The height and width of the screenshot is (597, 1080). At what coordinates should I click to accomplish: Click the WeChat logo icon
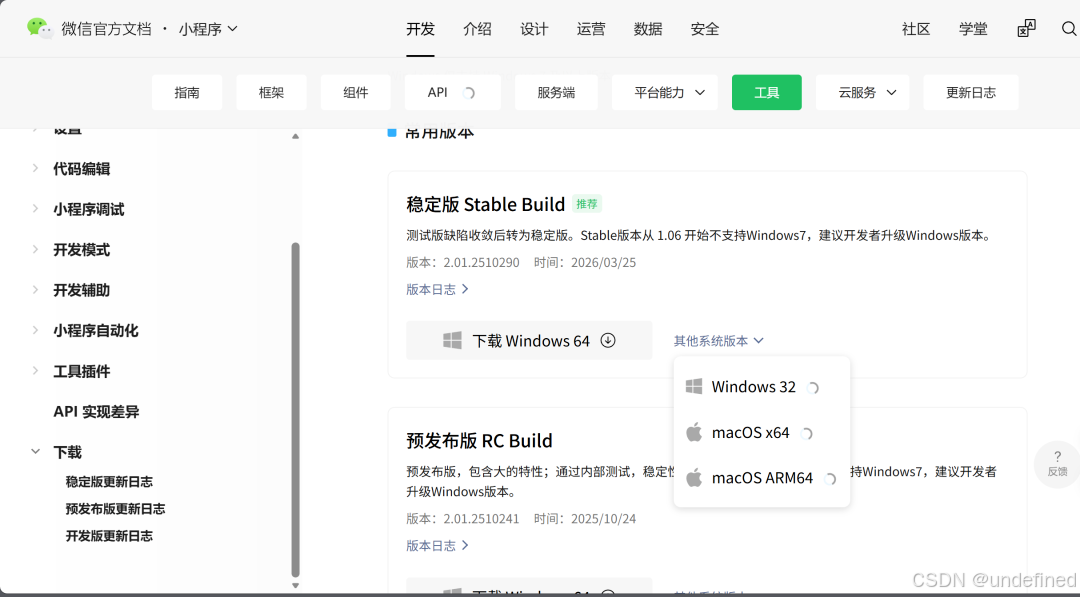[39, 28]
